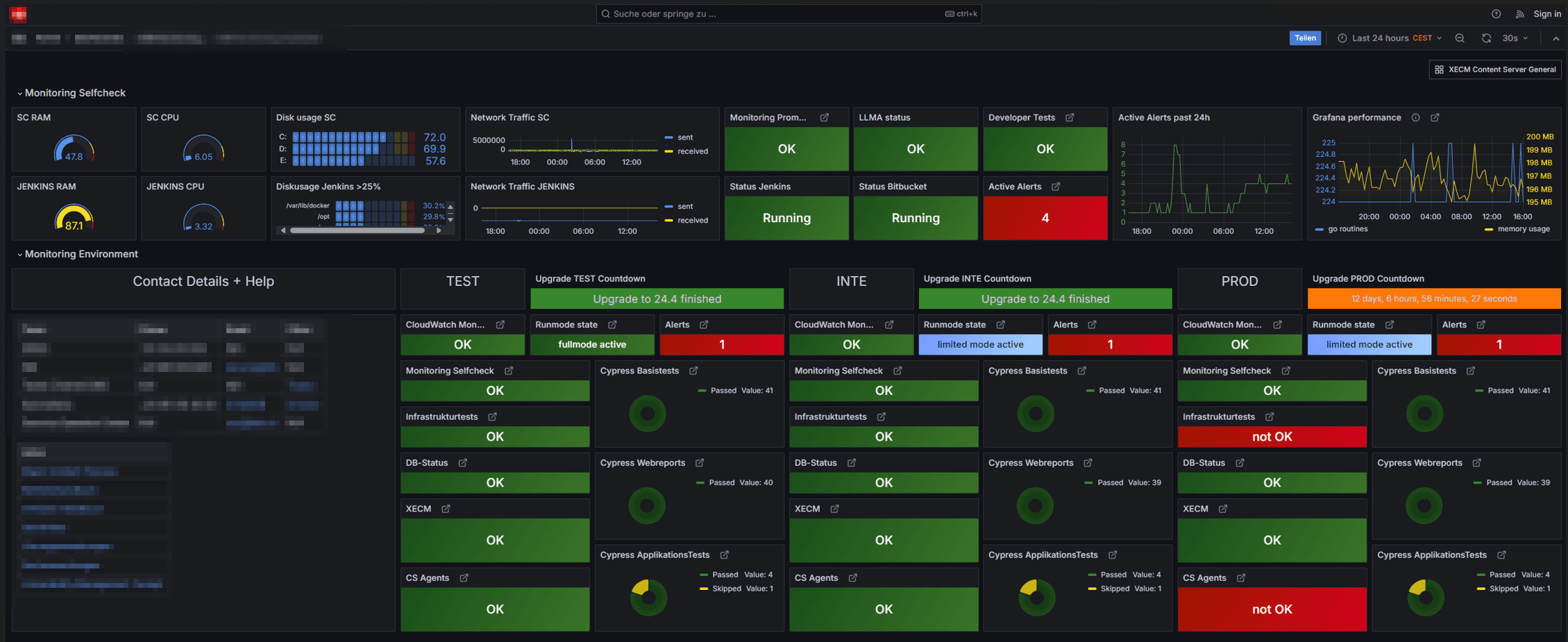Open the 30s refresh interval dropdown

[x=1515, y=38]
